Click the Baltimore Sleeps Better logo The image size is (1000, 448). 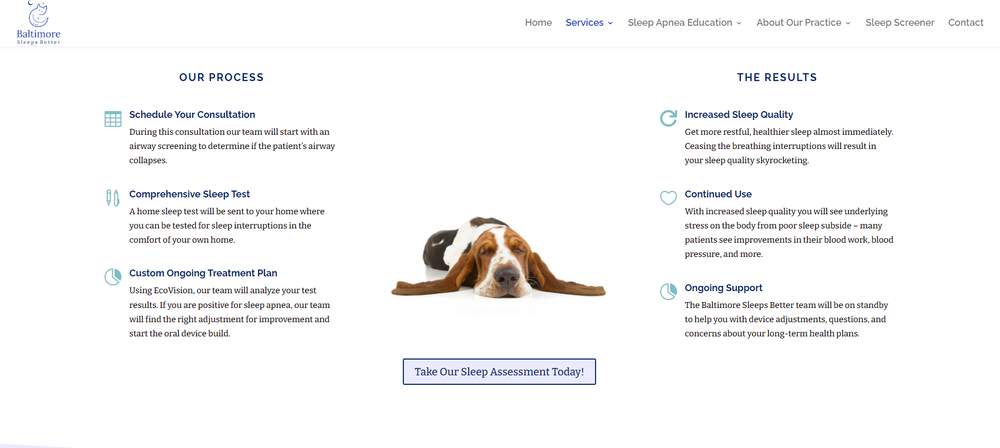coord(39,23)
